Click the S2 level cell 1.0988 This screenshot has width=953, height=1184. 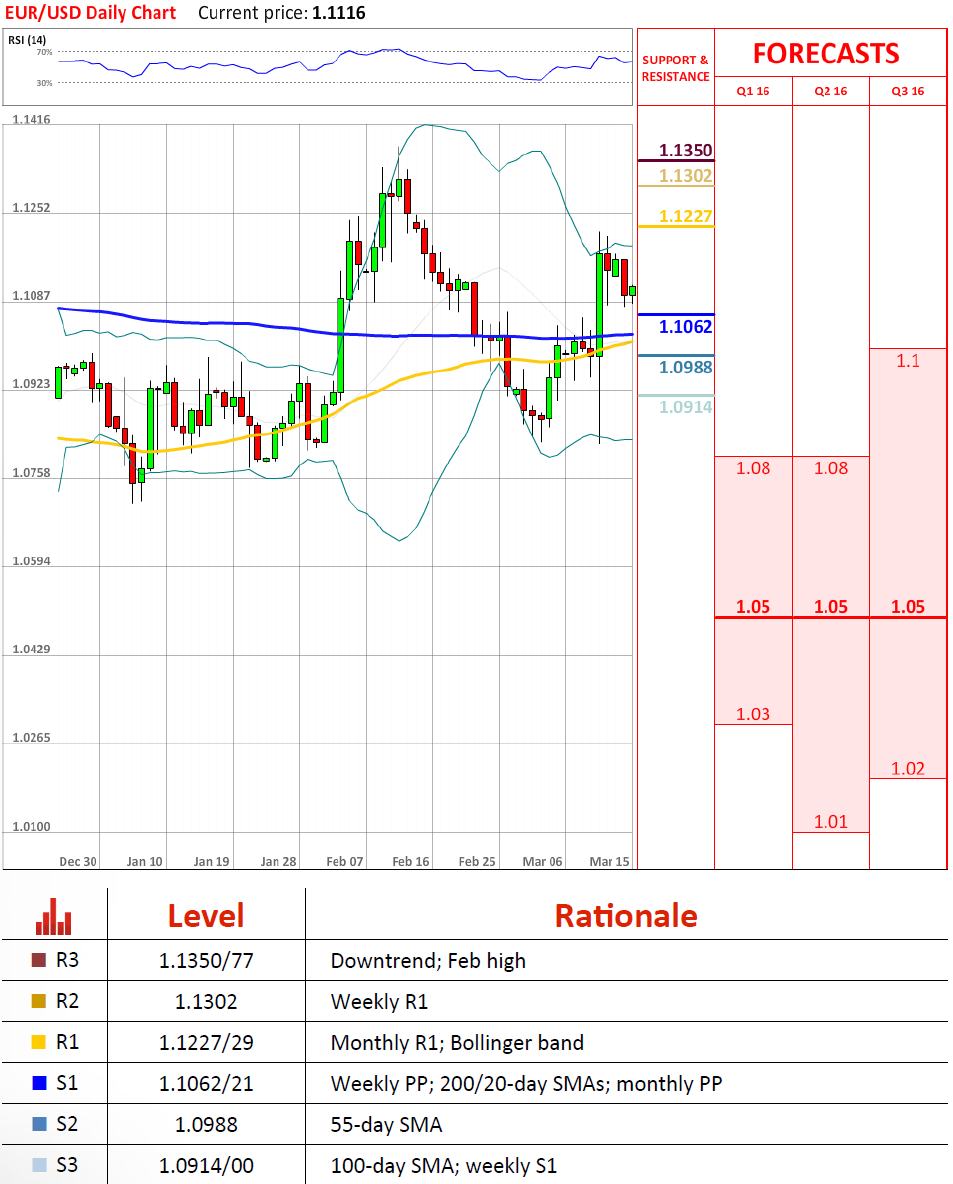(206, 1124)
